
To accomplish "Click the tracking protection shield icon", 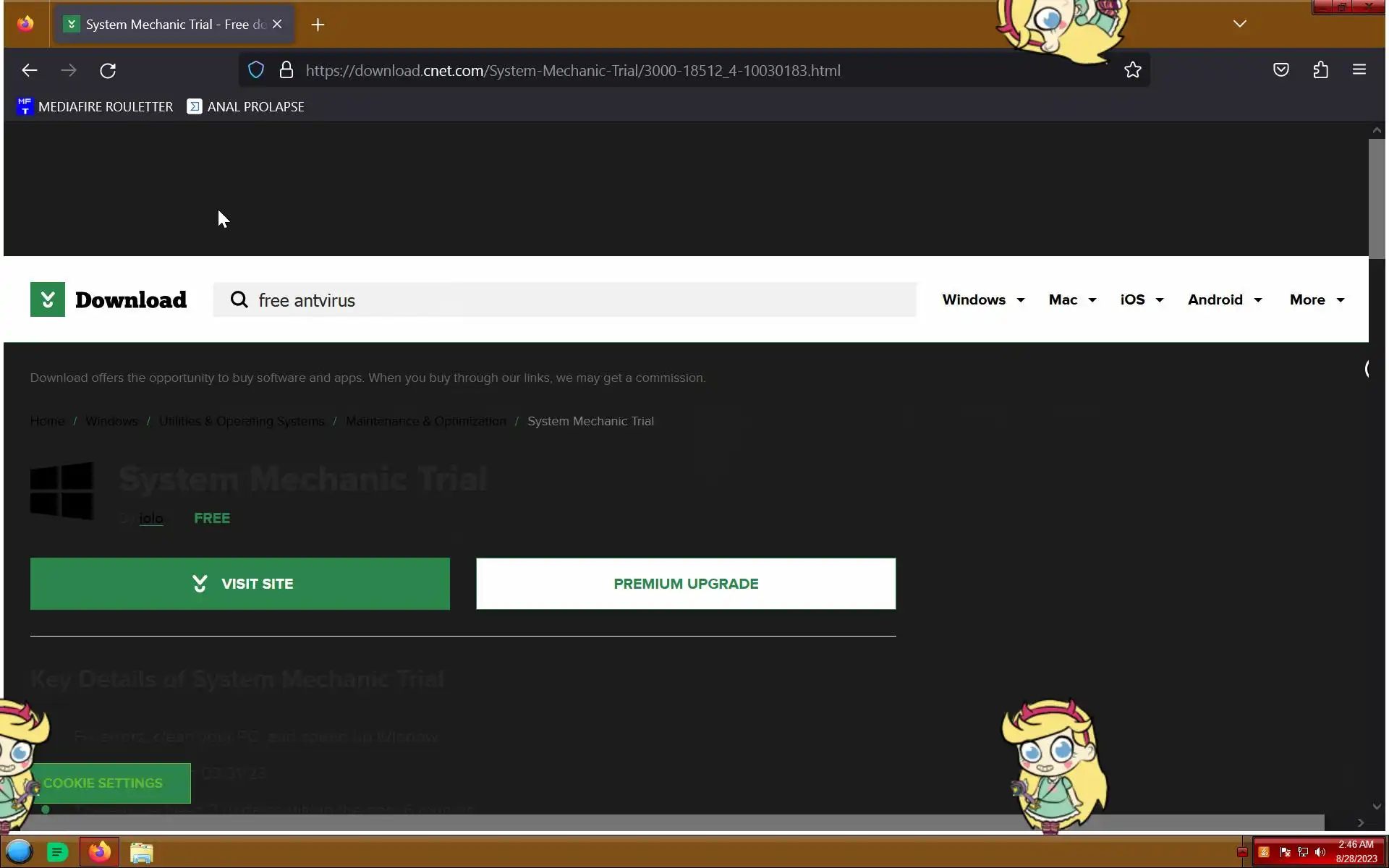I will pyautogui.click(x=255, y=70).
